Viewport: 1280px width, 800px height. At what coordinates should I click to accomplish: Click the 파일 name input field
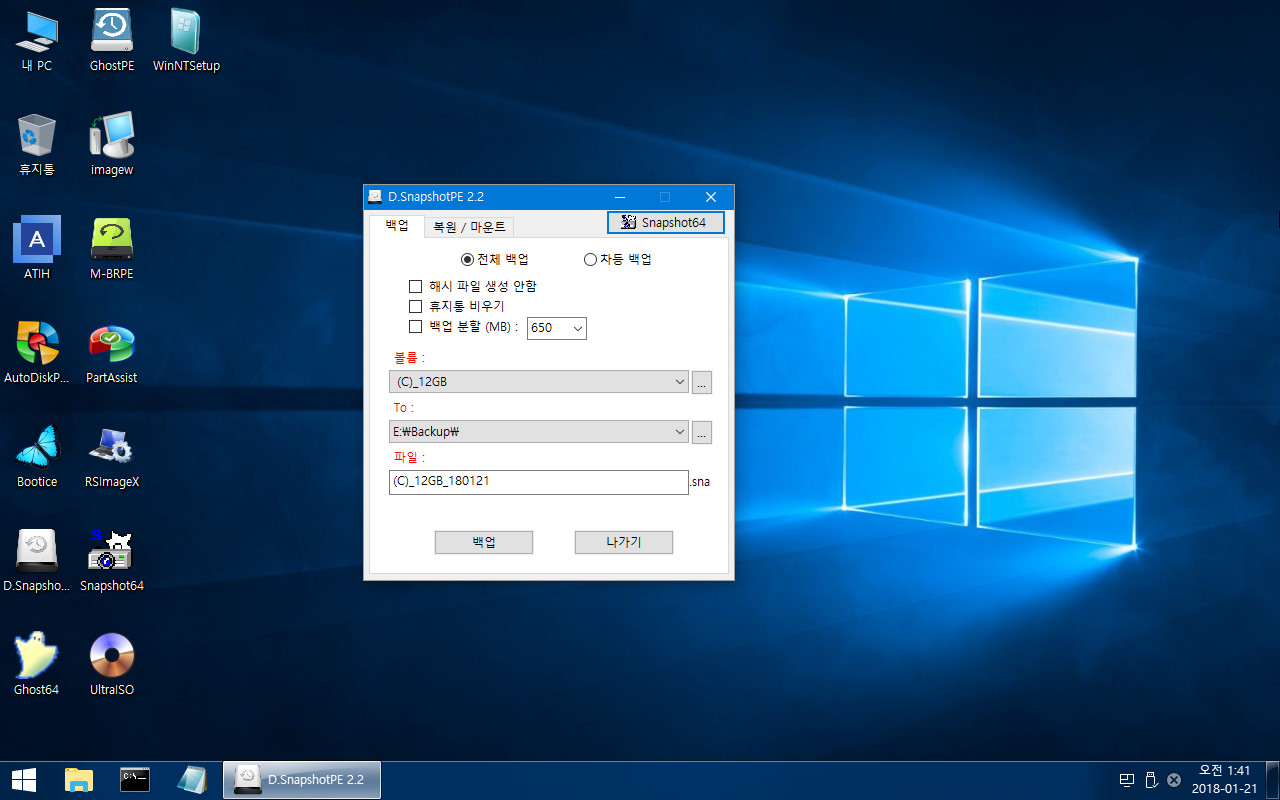point(539,481)
